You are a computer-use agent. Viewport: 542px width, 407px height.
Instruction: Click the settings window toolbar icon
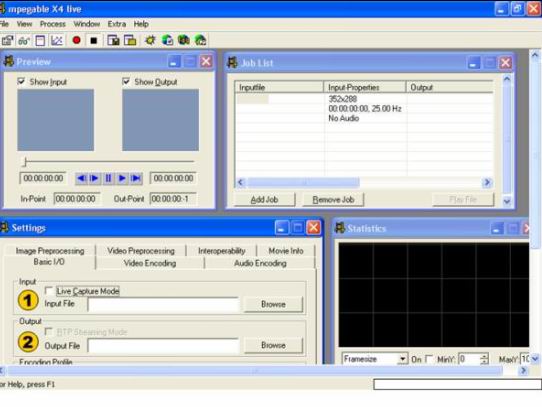pyautogui.click(x=7, y=40)
